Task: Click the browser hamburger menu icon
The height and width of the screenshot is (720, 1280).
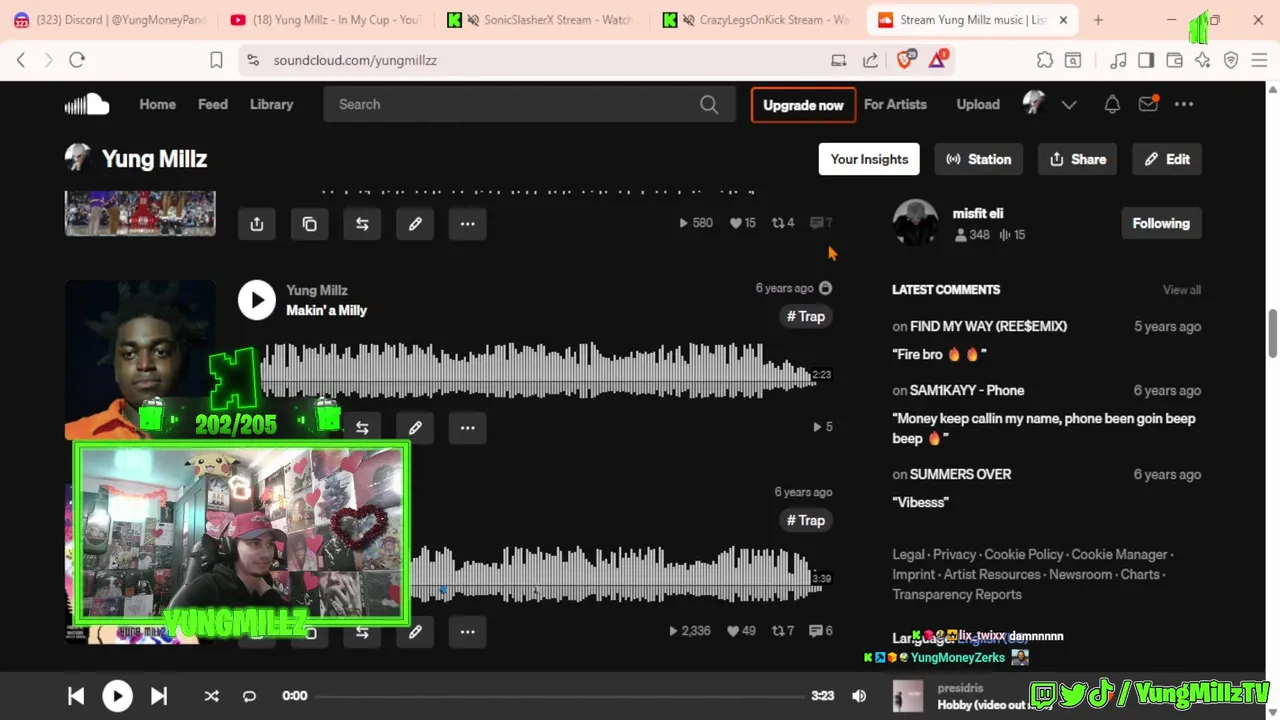Action: point(1259,60)
